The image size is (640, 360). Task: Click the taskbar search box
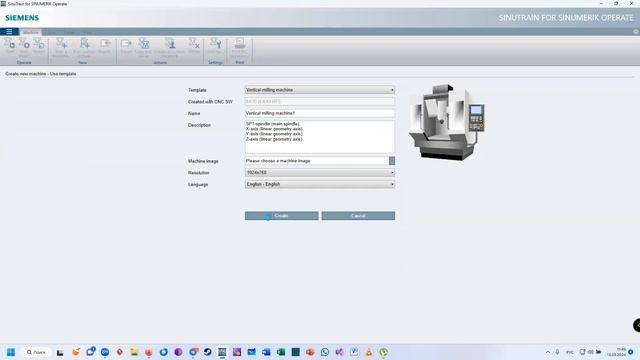click(36, 352)
